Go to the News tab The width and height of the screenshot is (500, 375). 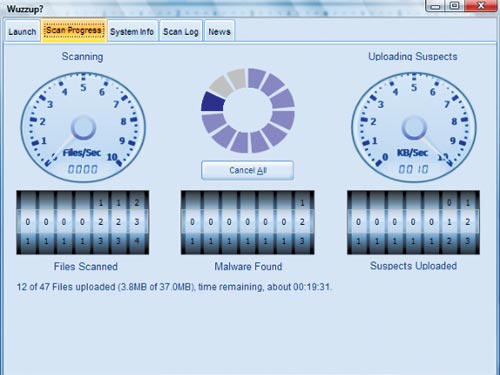219,31
